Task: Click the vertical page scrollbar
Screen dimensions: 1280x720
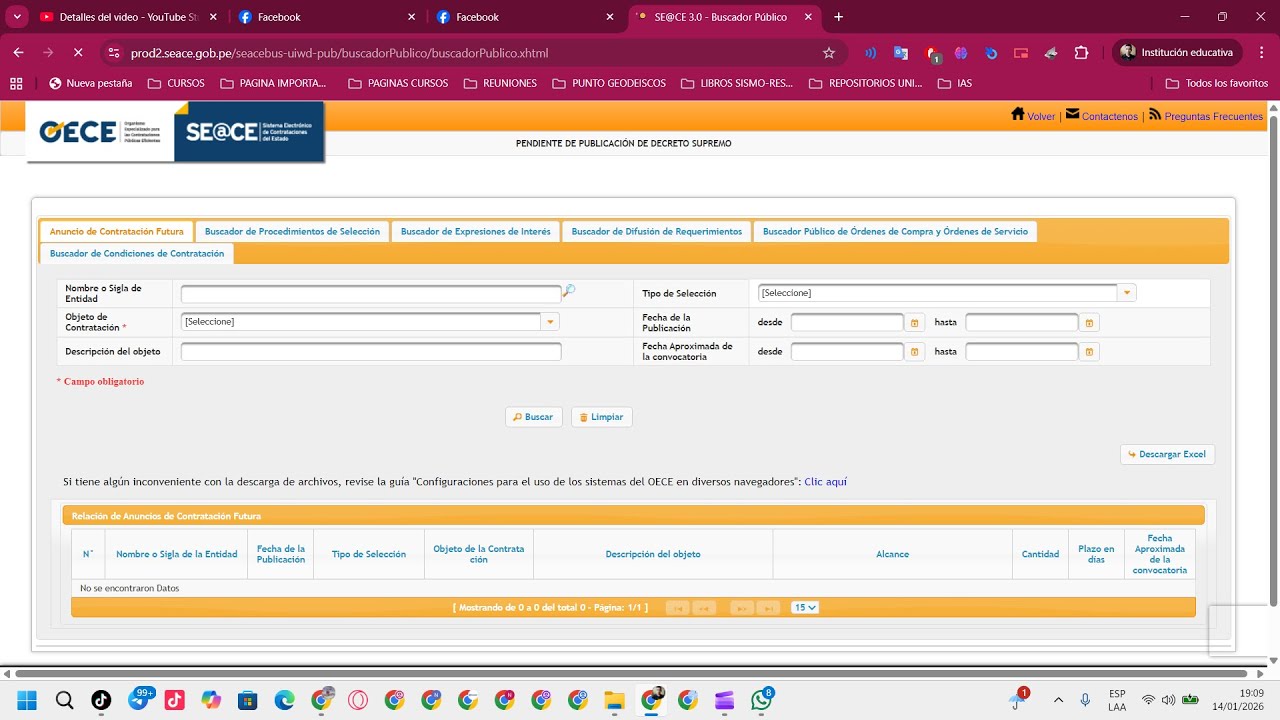Action: click(1273, 359)
